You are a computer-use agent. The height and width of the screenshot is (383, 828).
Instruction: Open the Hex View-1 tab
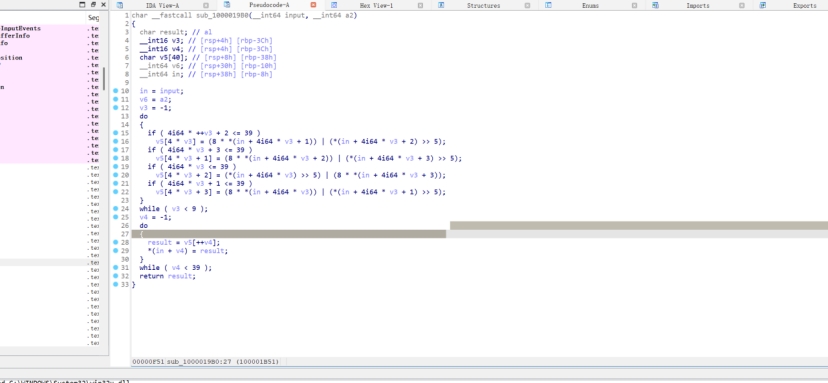point(376,5)
